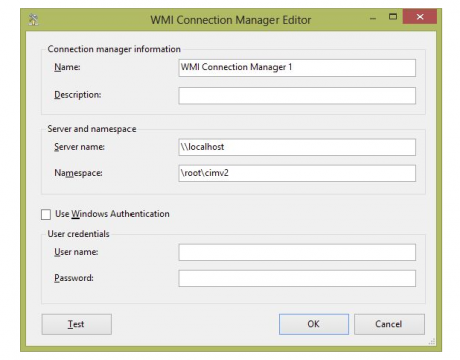Maximize the editor window
Image resolution: width=460 pixels, height=360 pixels.
point(393,17)
